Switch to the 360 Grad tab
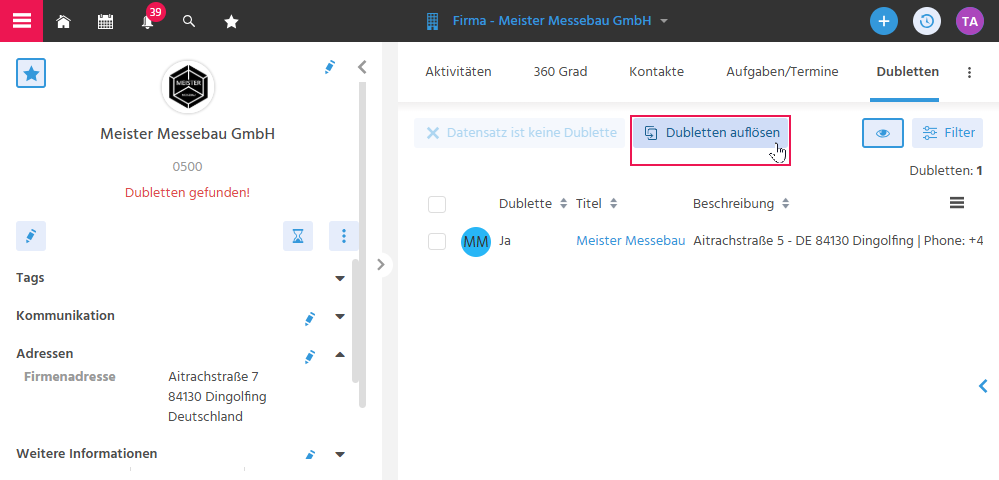The image size is (999, 480). pyautogui.click(x=560, y=72)
